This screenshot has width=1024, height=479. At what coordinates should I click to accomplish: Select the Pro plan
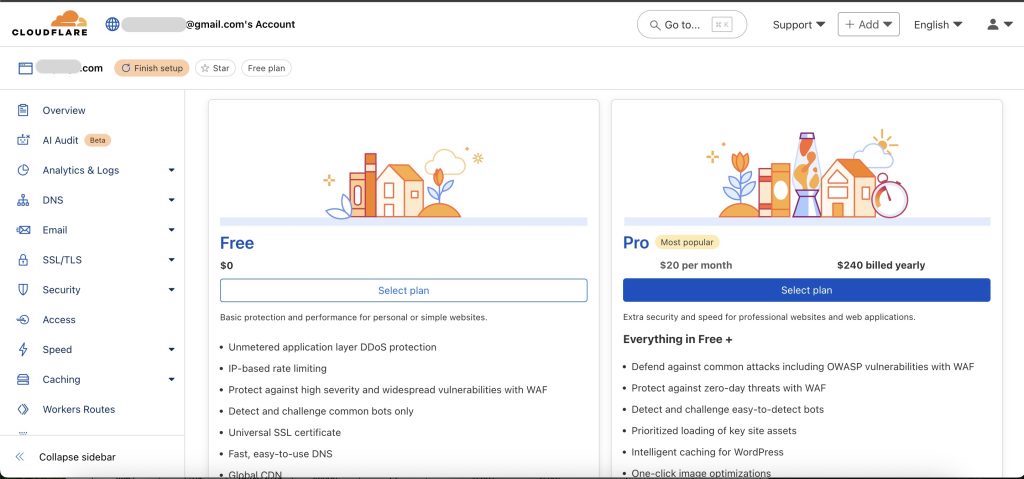click(x=806, y=290)
